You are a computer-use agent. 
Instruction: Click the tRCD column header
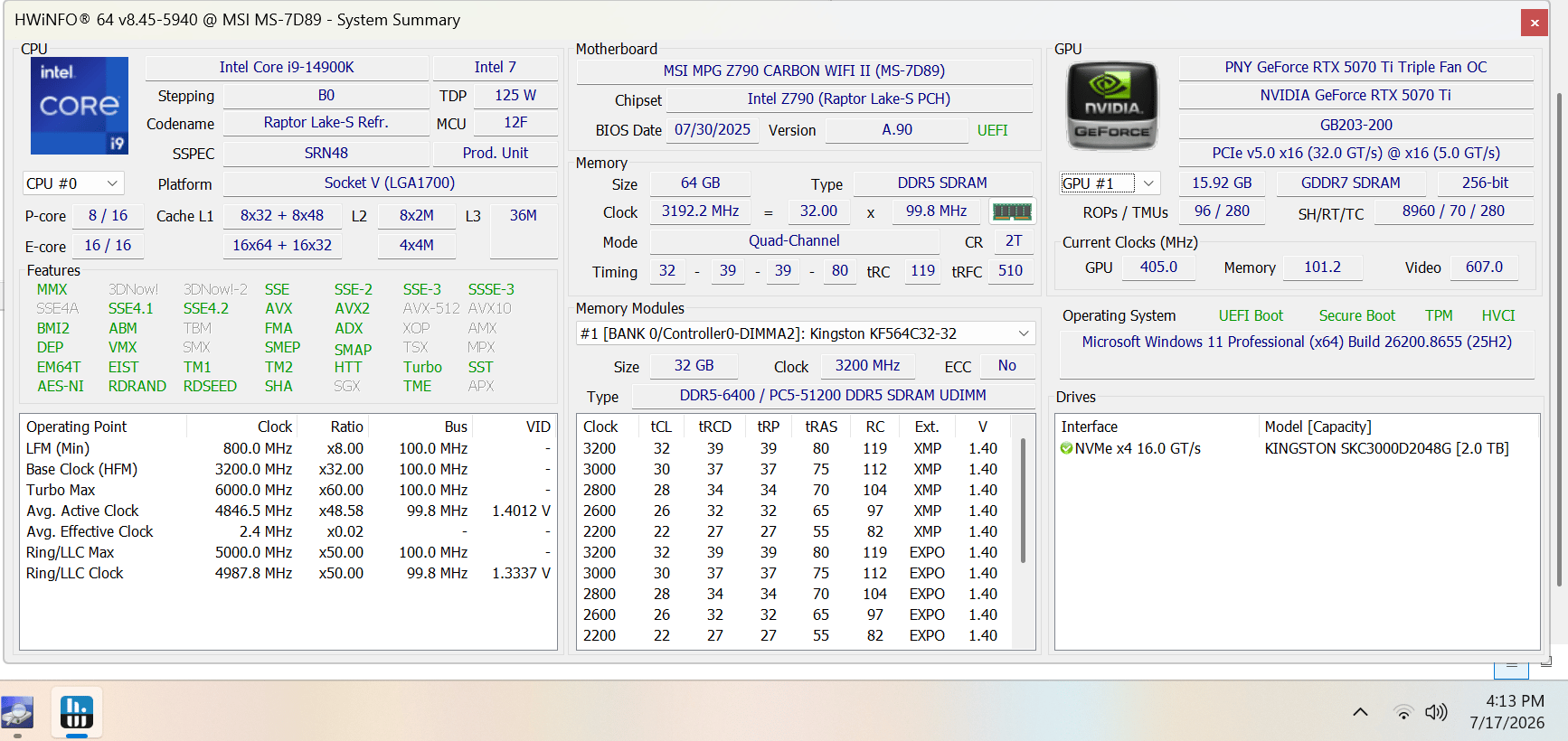pyautogui.click(x=714, y=427)
